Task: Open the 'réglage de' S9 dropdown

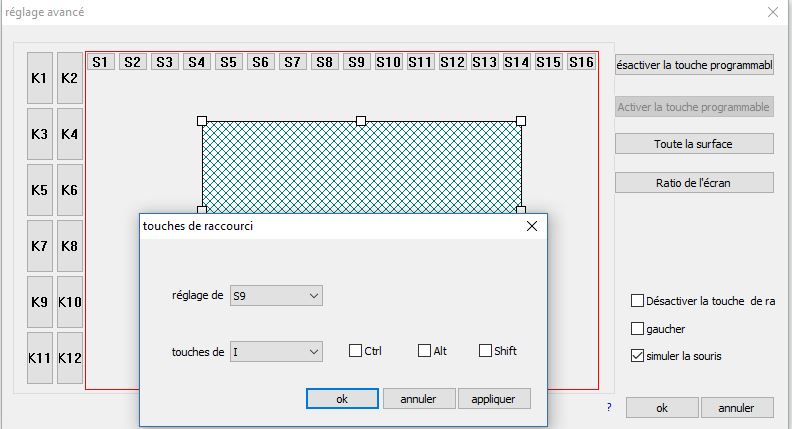Action: click(276, 296)
